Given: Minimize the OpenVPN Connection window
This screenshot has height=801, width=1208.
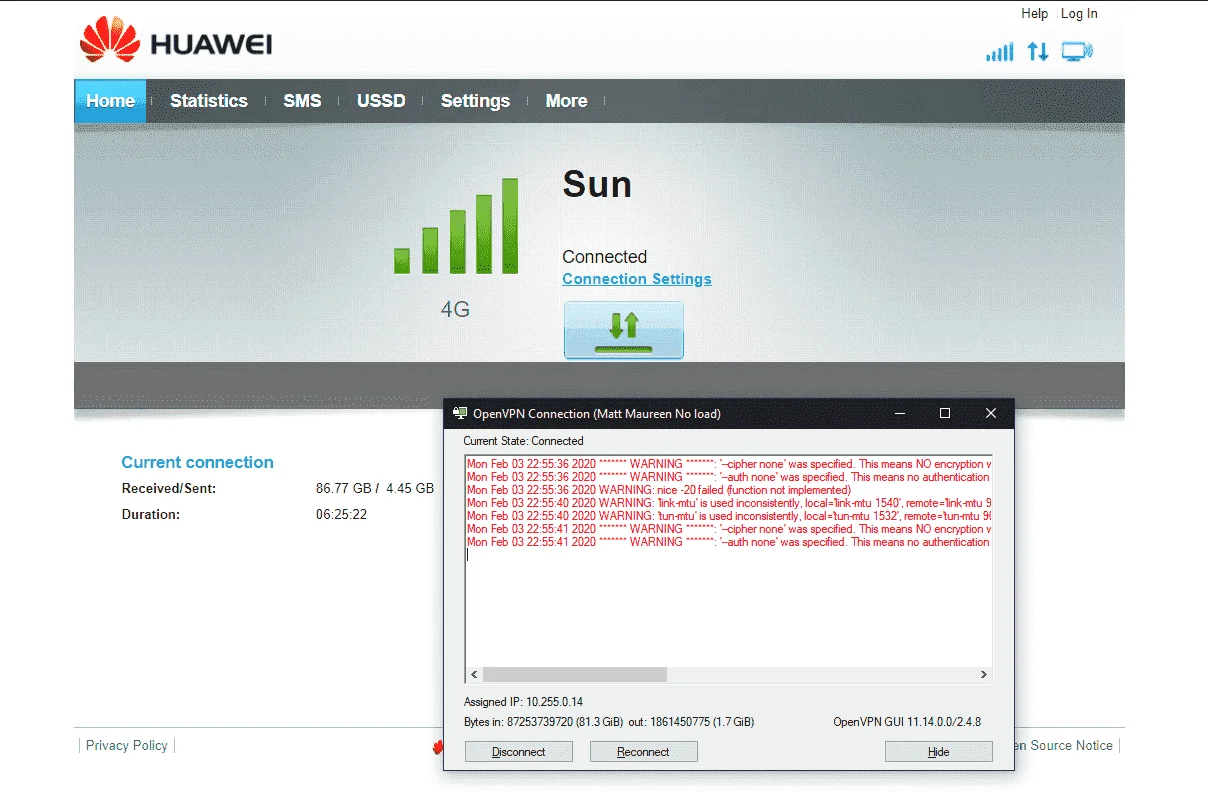Looking at the screenshot, I should point(899,413).
